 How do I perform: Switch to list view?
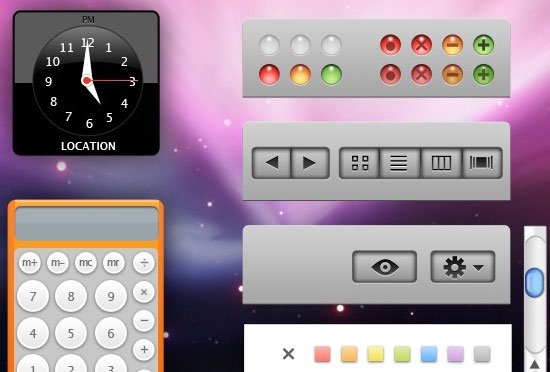[400, 163]
